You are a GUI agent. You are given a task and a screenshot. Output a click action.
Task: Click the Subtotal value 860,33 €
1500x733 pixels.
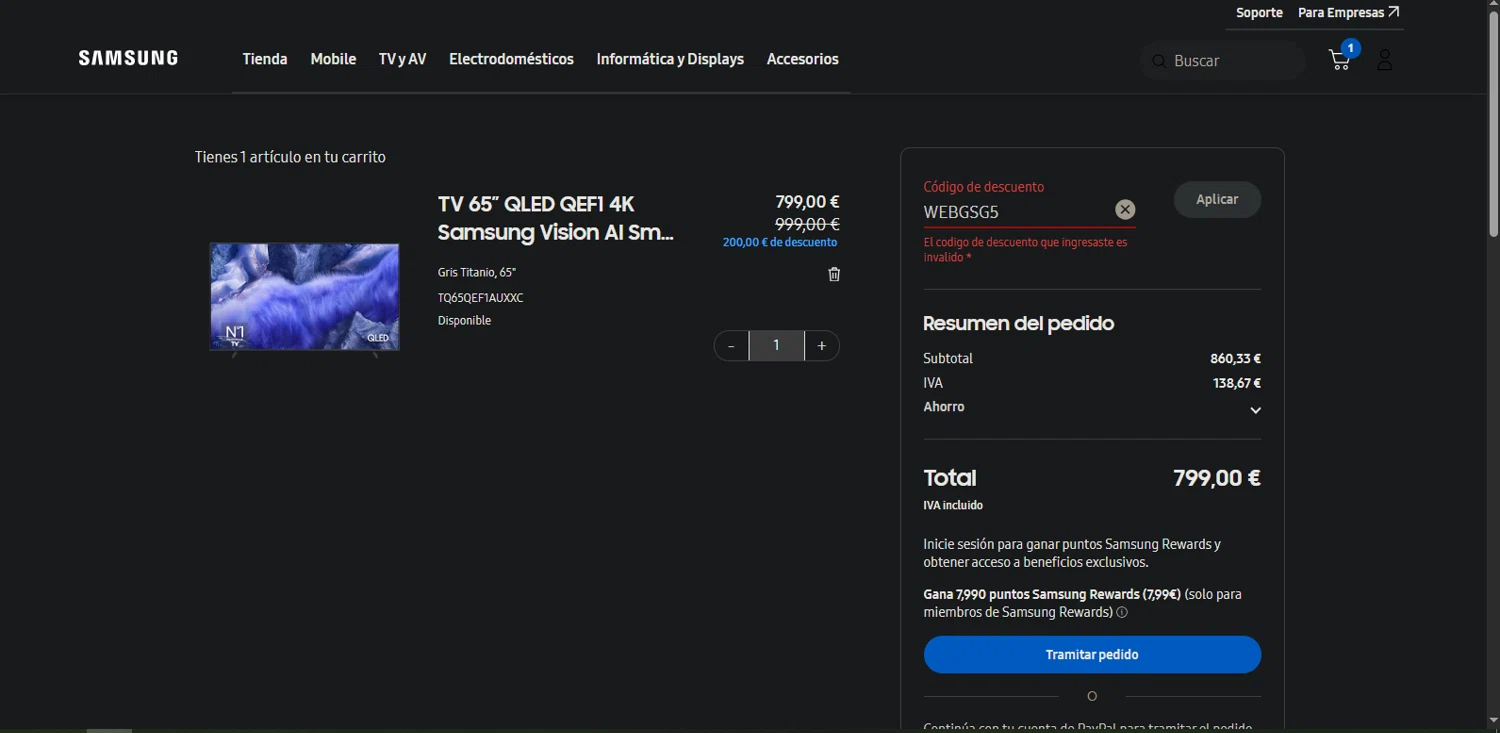1235,359
